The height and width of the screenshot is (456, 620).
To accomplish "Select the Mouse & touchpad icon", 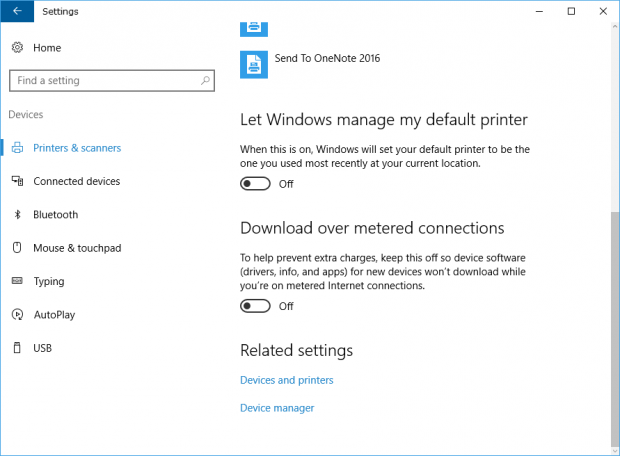I will [x=17, y=248].
